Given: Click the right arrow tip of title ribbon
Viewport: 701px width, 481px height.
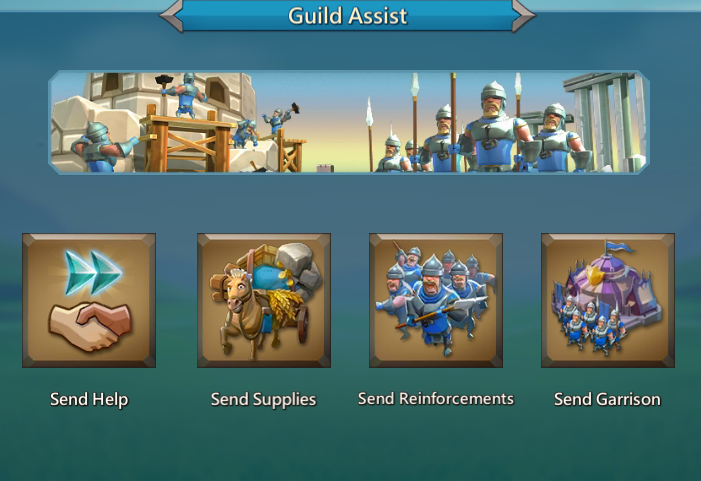Looking at the screenshot, I should 524,16.
